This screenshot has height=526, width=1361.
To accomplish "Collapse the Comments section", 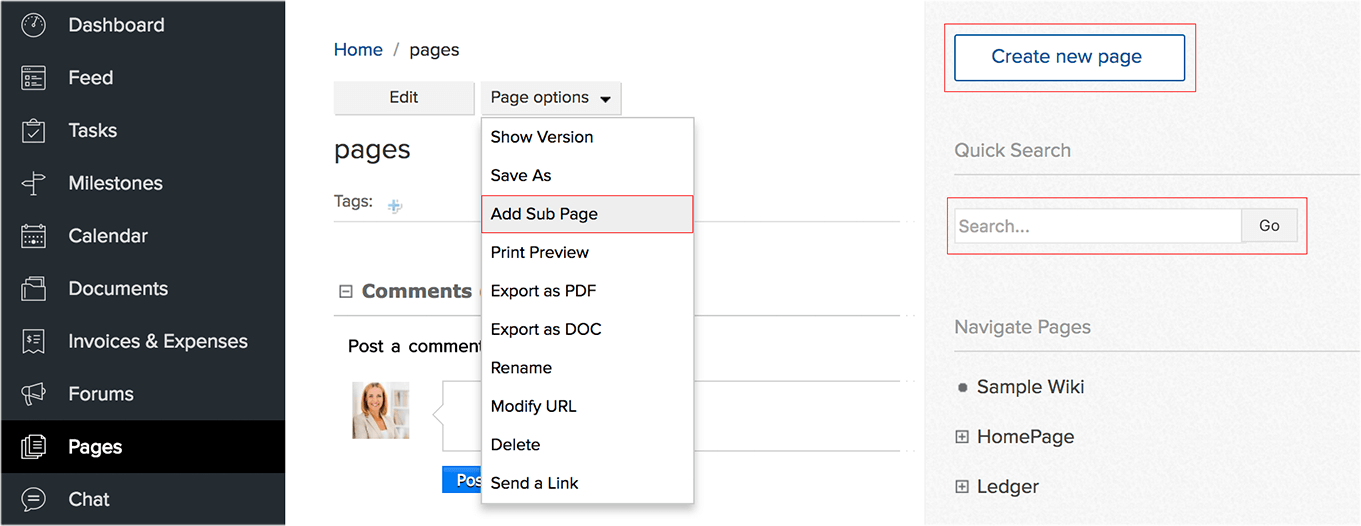I will point(346,292).
